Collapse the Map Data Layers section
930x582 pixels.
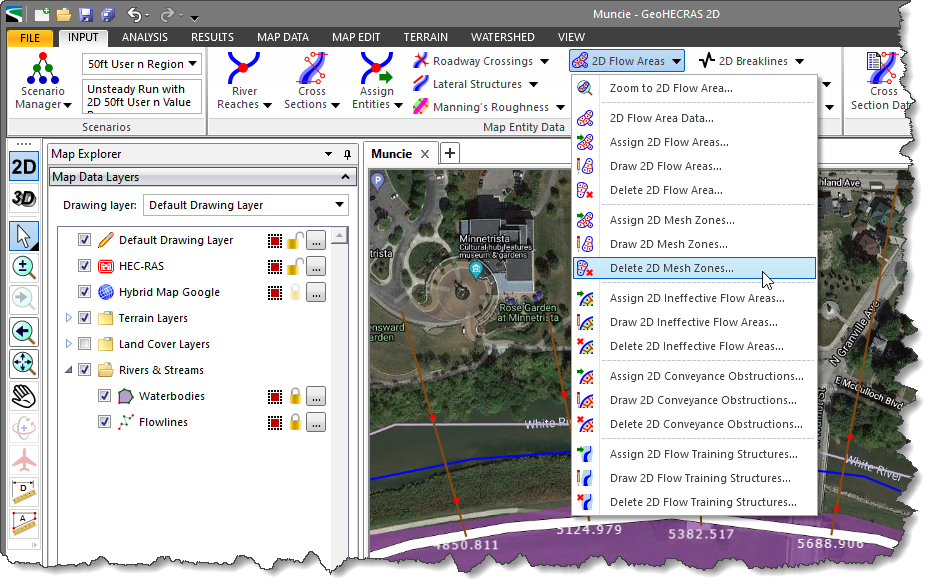point(345,177)
